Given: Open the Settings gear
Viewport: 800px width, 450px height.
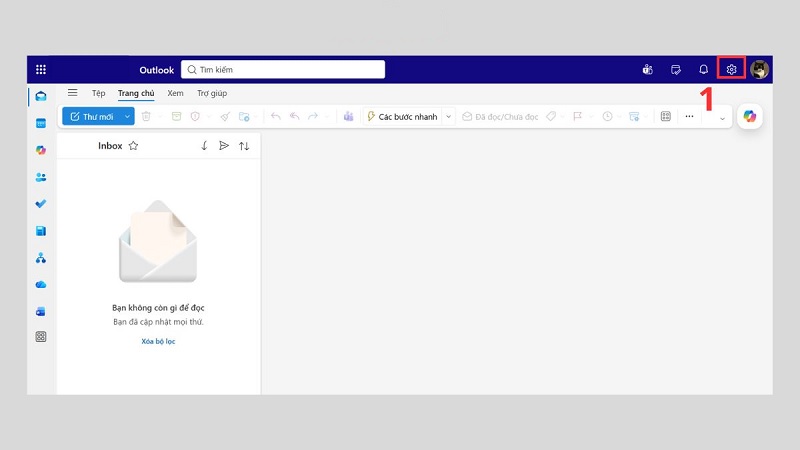Looking at the screenshot, I should pyautogui.click(x=731, y=69).
